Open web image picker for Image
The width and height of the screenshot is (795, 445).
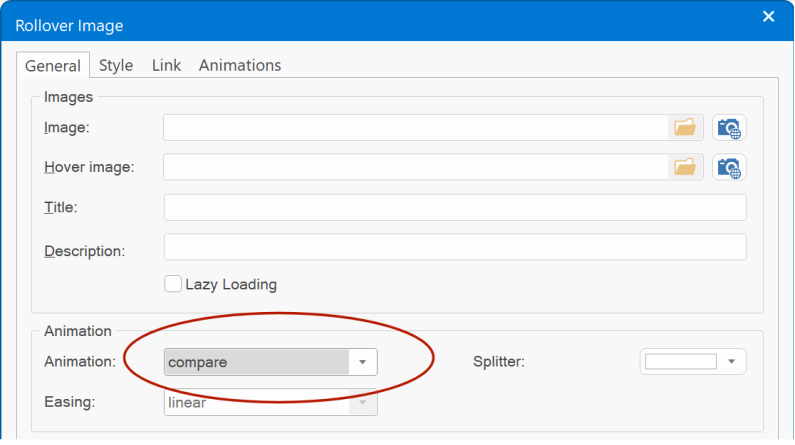729,128
